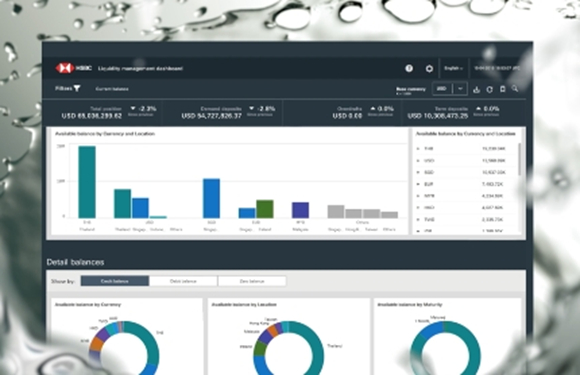The width and height of the screenshot is (580, 375).
Task: Expand the MYR row in currency list
Action: tap(418, 196)
